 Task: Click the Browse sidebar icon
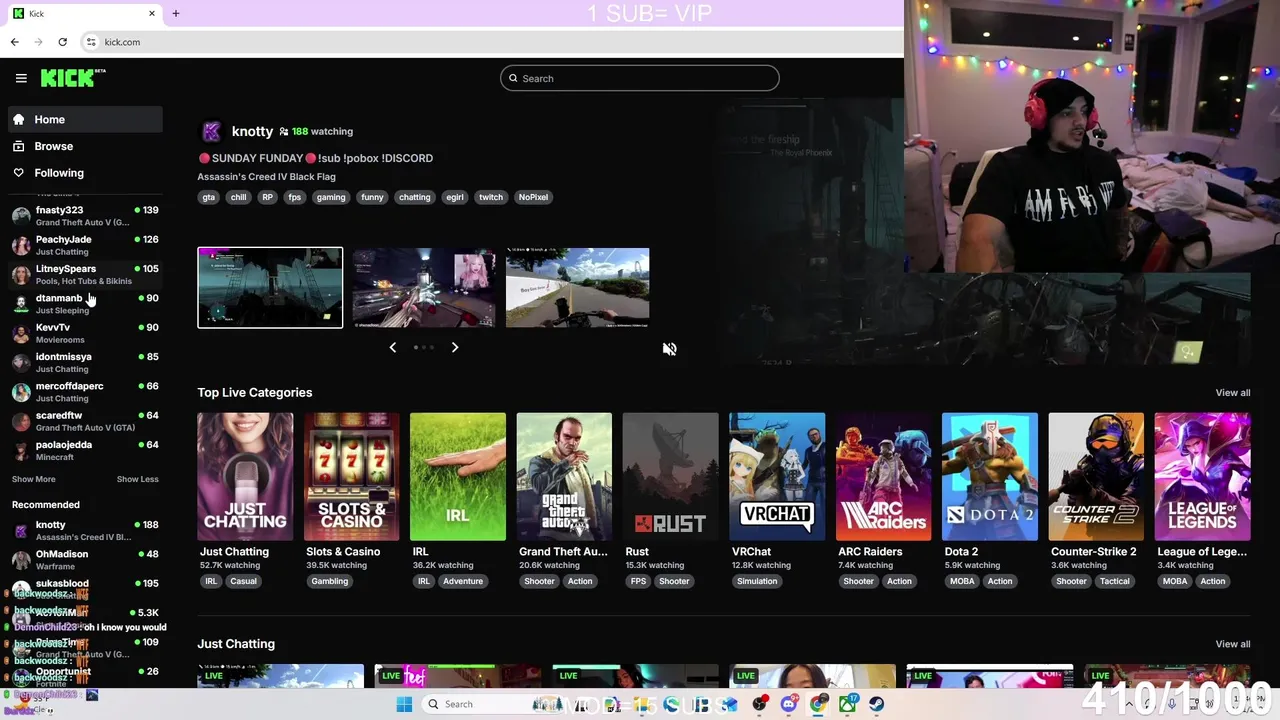click(x=19, y=146)
